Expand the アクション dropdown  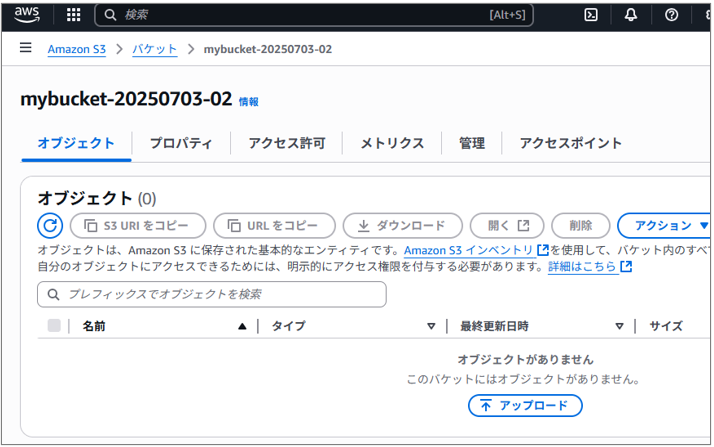pos(664,226)
